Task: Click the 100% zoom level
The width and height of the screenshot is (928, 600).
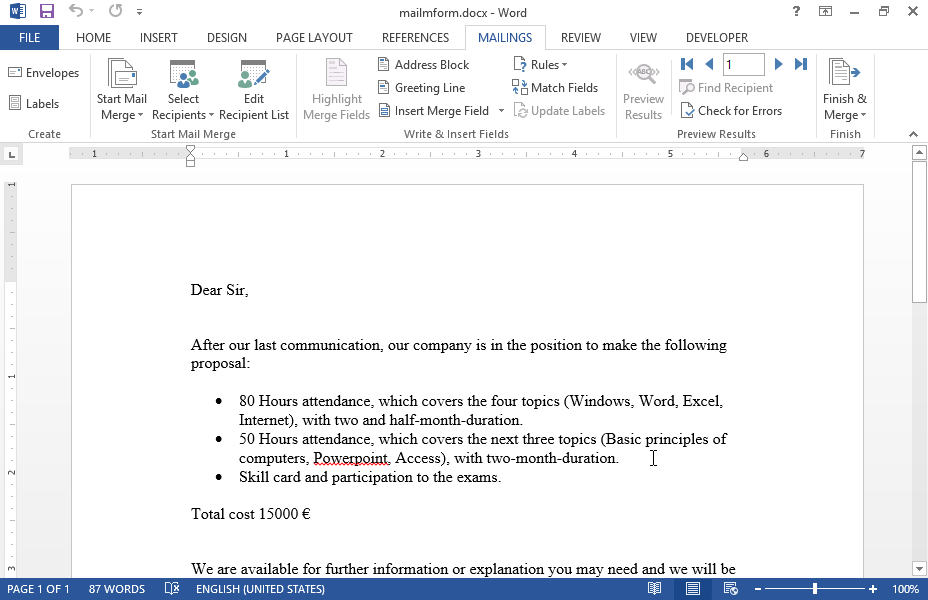Action: pos(905,589)
